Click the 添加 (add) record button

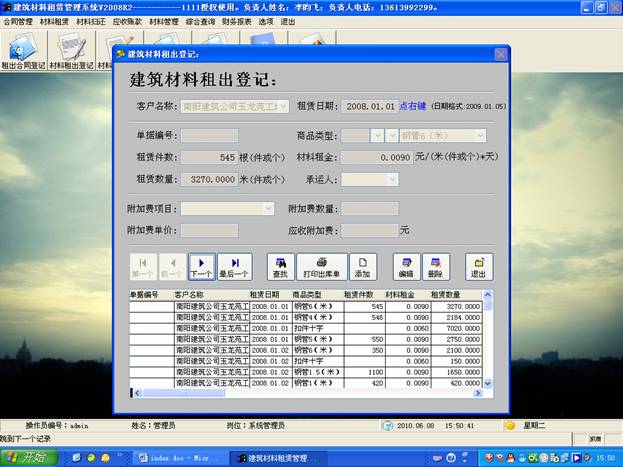(362, 266)
